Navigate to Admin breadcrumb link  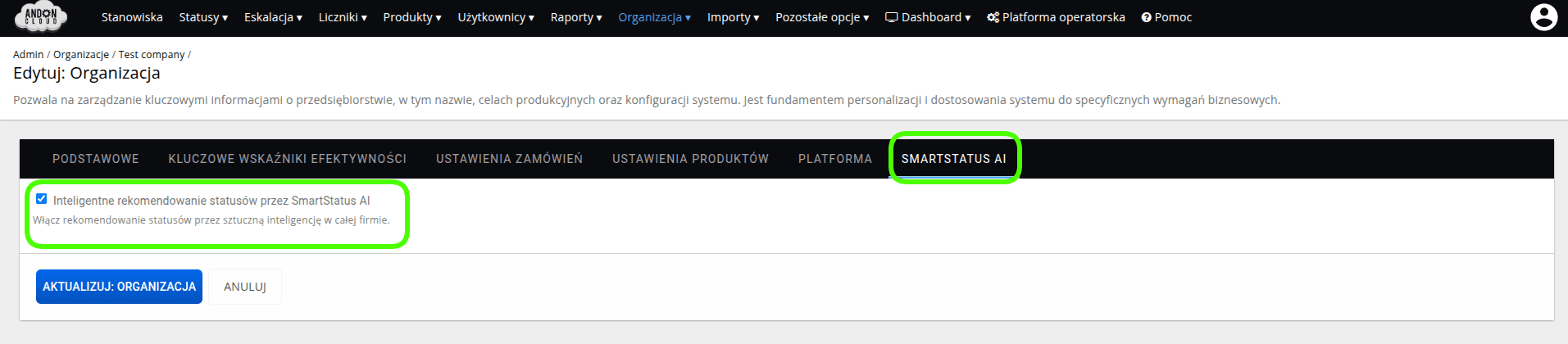[28, 55]
